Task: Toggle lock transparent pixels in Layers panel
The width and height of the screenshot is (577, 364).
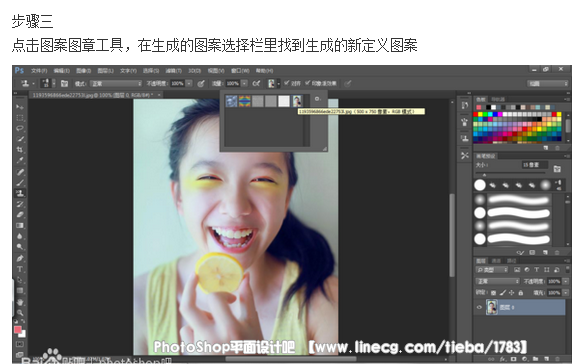Action: (x=493, y=293)
